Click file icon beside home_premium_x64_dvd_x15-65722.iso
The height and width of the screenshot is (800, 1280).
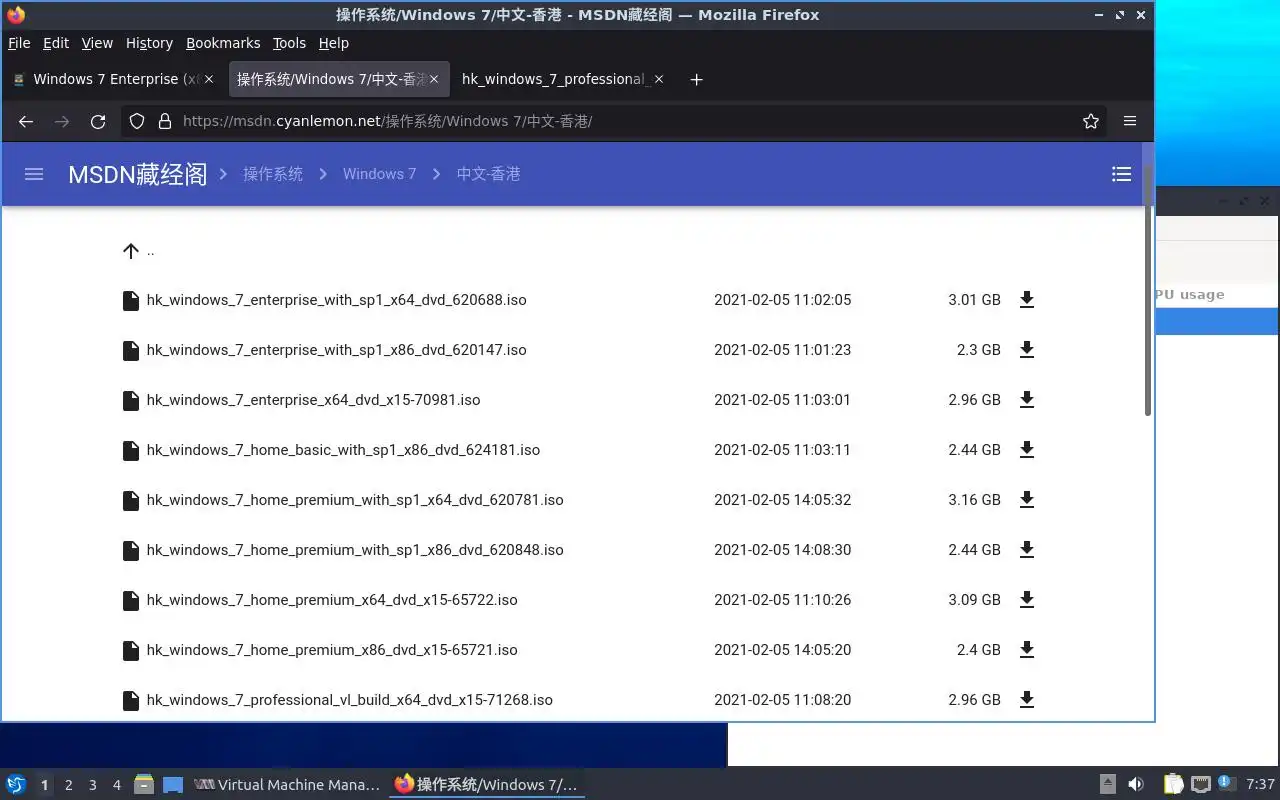pos(130,600)
